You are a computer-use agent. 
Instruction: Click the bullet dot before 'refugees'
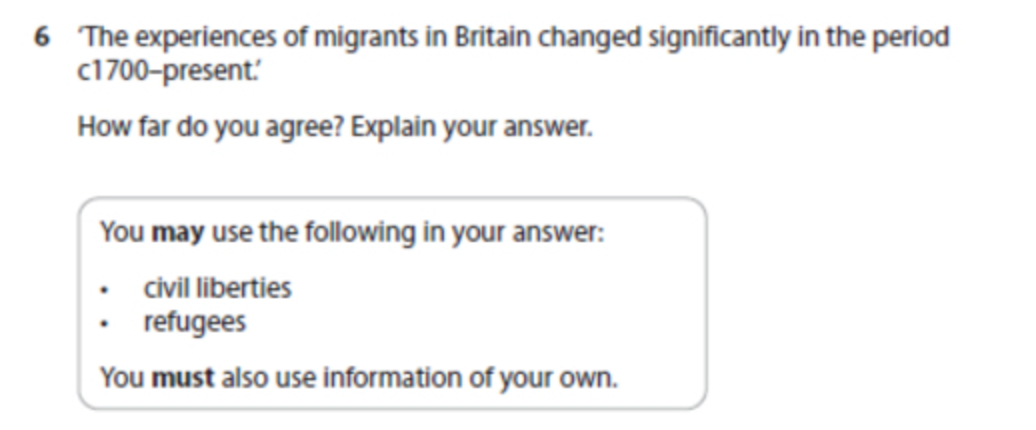pyautogui.click(x=103, y=324)
